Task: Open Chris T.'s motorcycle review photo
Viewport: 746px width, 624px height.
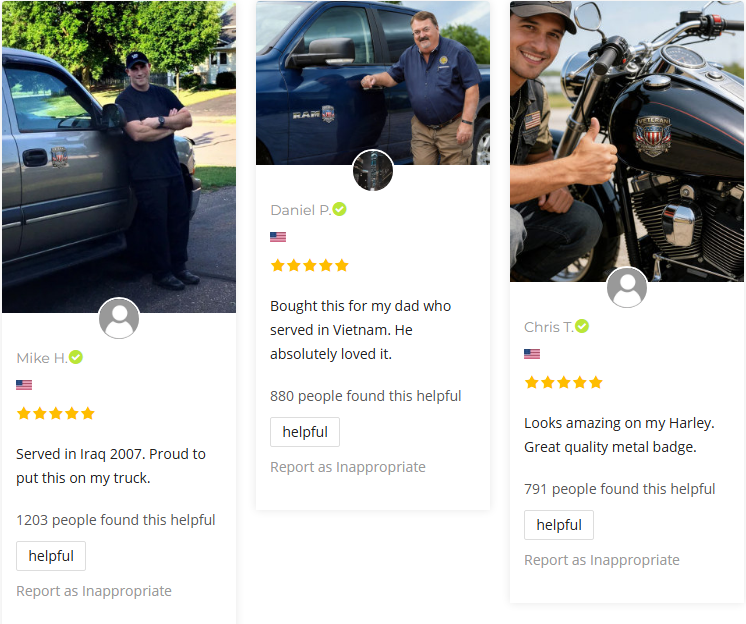Action: click(627, 141)
